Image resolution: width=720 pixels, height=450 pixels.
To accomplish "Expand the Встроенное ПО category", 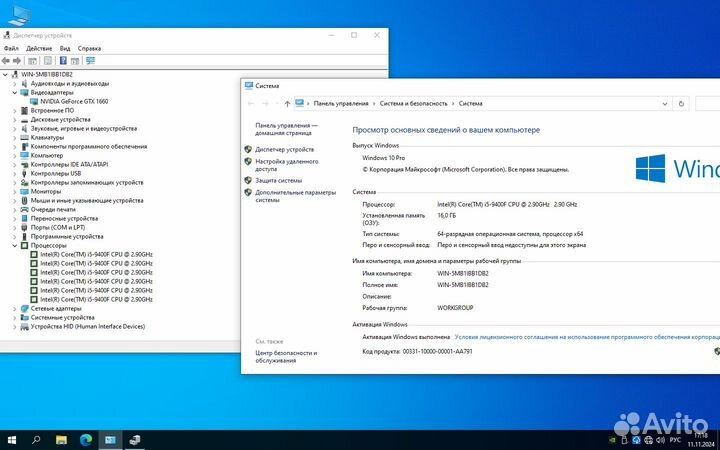I will point(15,111).
